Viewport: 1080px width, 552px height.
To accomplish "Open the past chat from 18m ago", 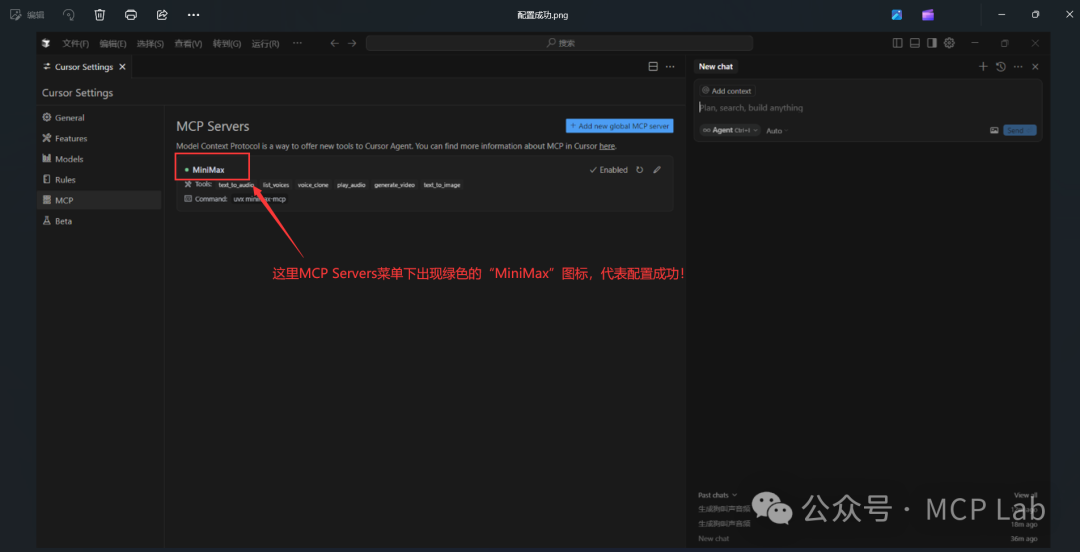I will pyautogui.click(x=868, y=524).
